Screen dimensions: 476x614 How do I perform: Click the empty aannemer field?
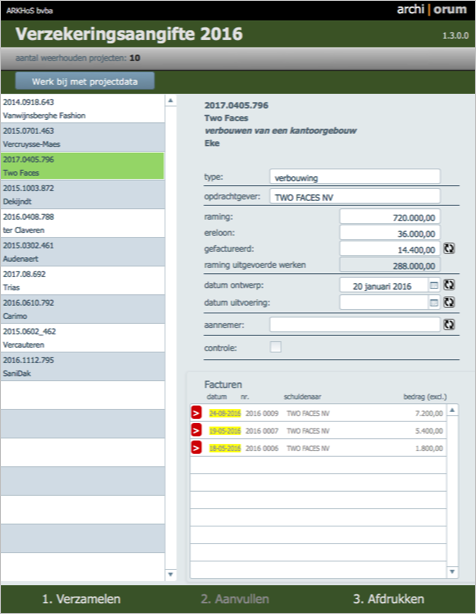[355, 325]
